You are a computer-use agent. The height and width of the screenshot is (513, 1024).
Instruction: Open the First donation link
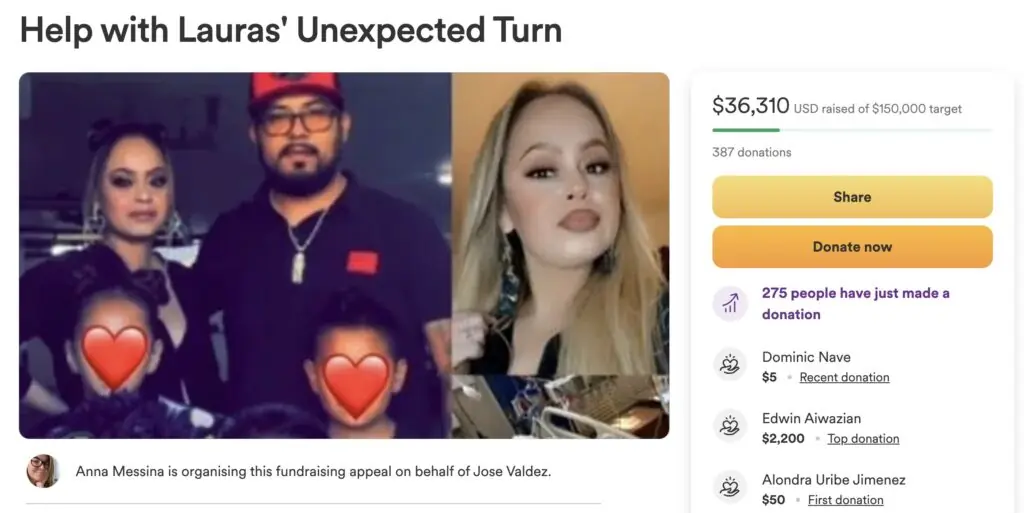pyautogui.click(x=845, y=500)
